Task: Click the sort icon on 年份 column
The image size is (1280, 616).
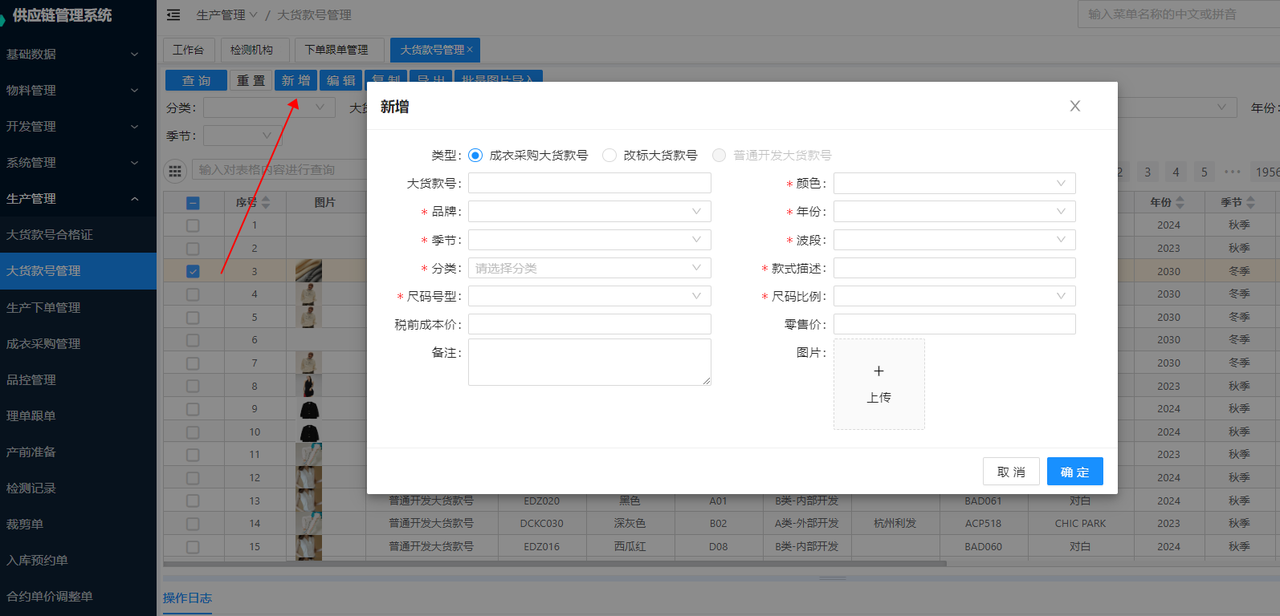Action: [x=1179, y=202]
